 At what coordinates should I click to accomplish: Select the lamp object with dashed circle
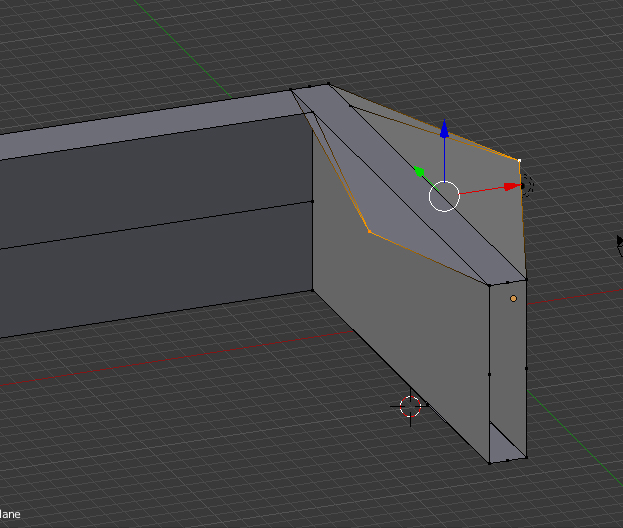click(x=526, y=186)
